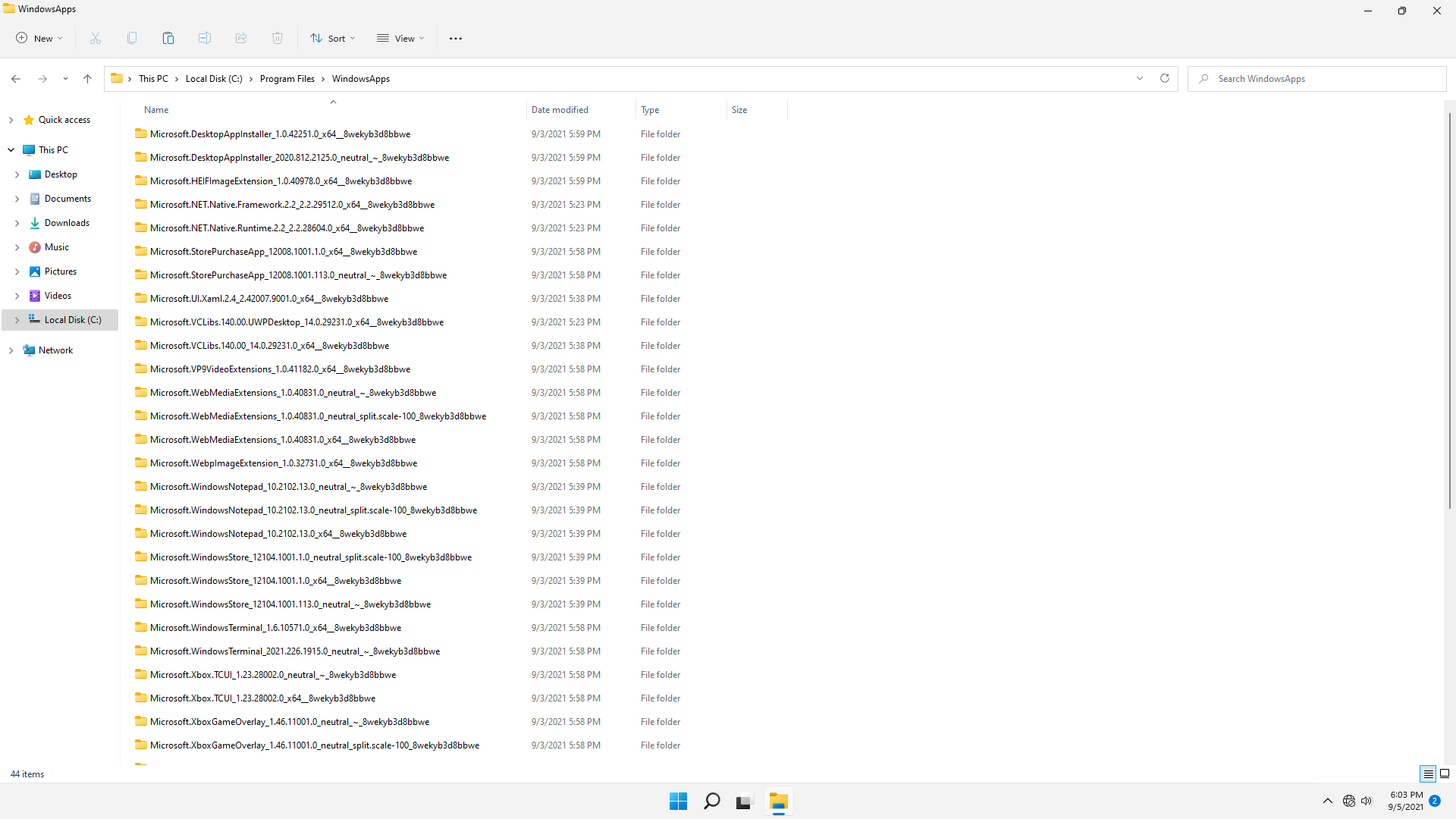The width and height of the screenshot is (1456, 819).
Task: Click File Explorer taskbar icon
Action: [x=778, y=802]
